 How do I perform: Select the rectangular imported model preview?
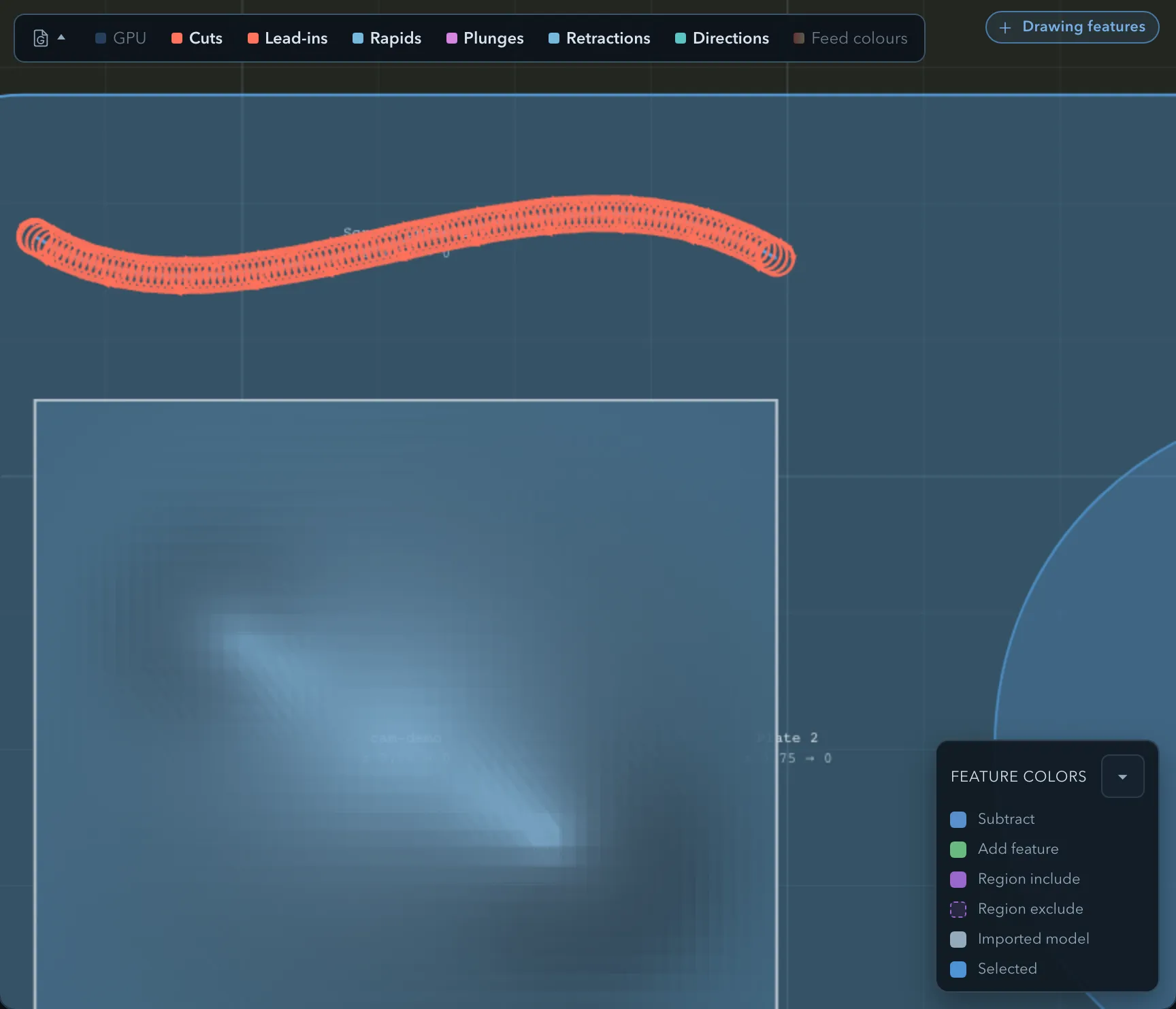(x=406, y=704)
